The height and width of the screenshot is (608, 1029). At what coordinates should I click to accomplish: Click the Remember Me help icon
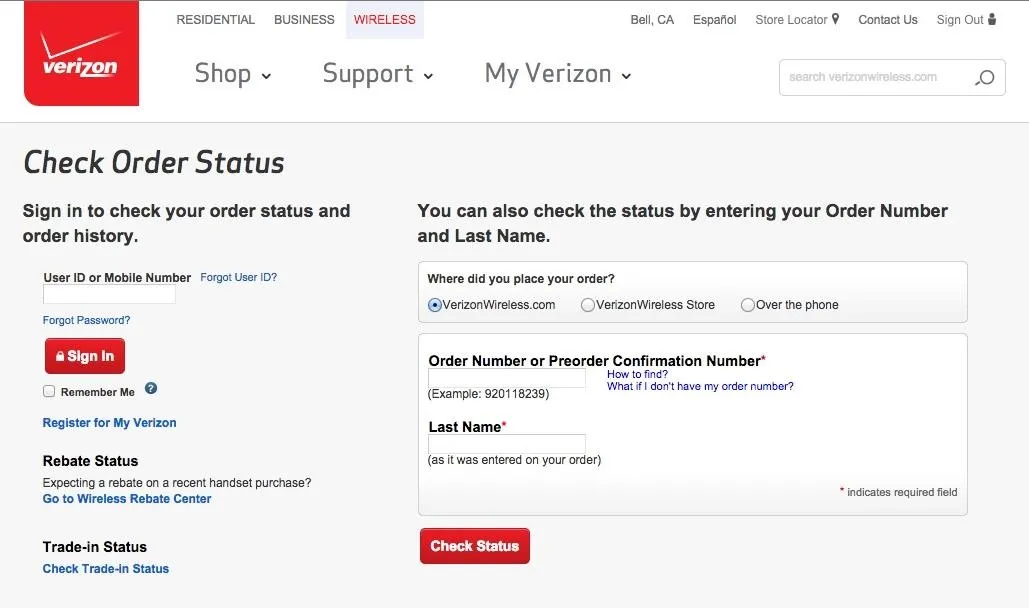[x=151, y=389]
